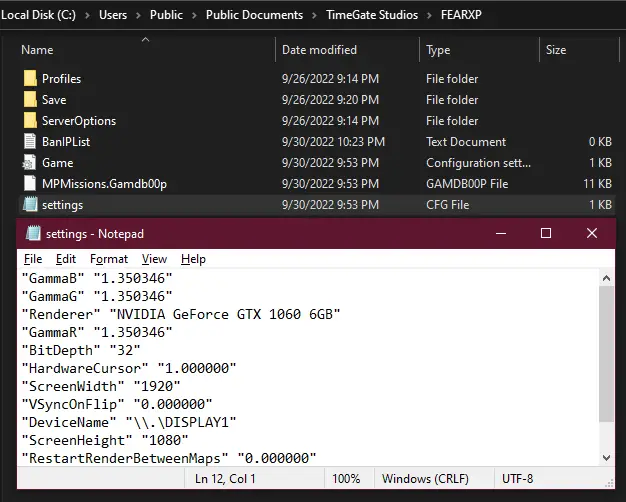Select the ServerOptions folder name
Image resolution: width=626 pixels, height=502 pixels.
tap(79, 121)
